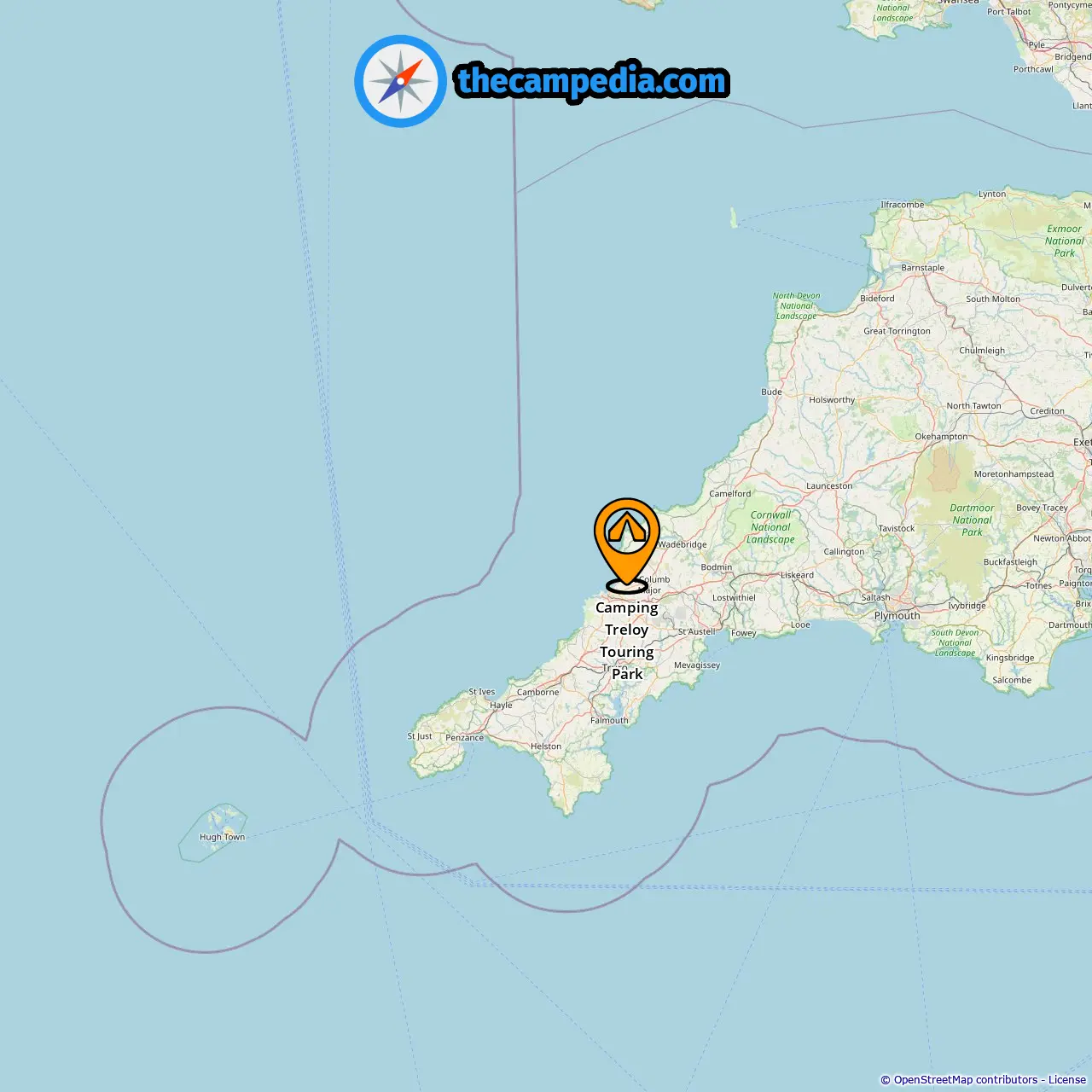Open the thecampedia.com site title

click(592, 81)
